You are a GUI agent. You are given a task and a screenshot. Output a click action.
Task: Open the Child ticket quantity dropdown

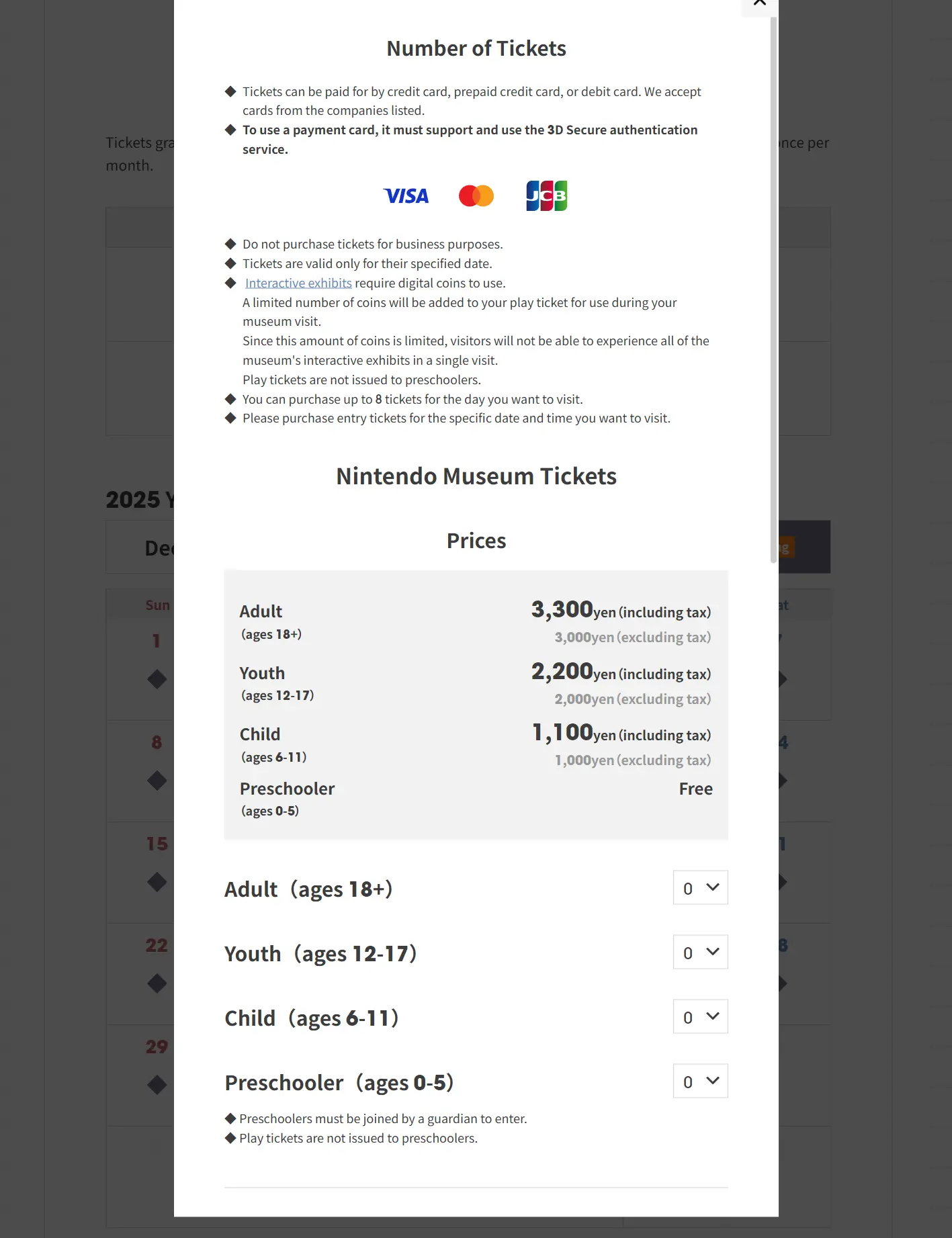click(x=700, y=1017)
